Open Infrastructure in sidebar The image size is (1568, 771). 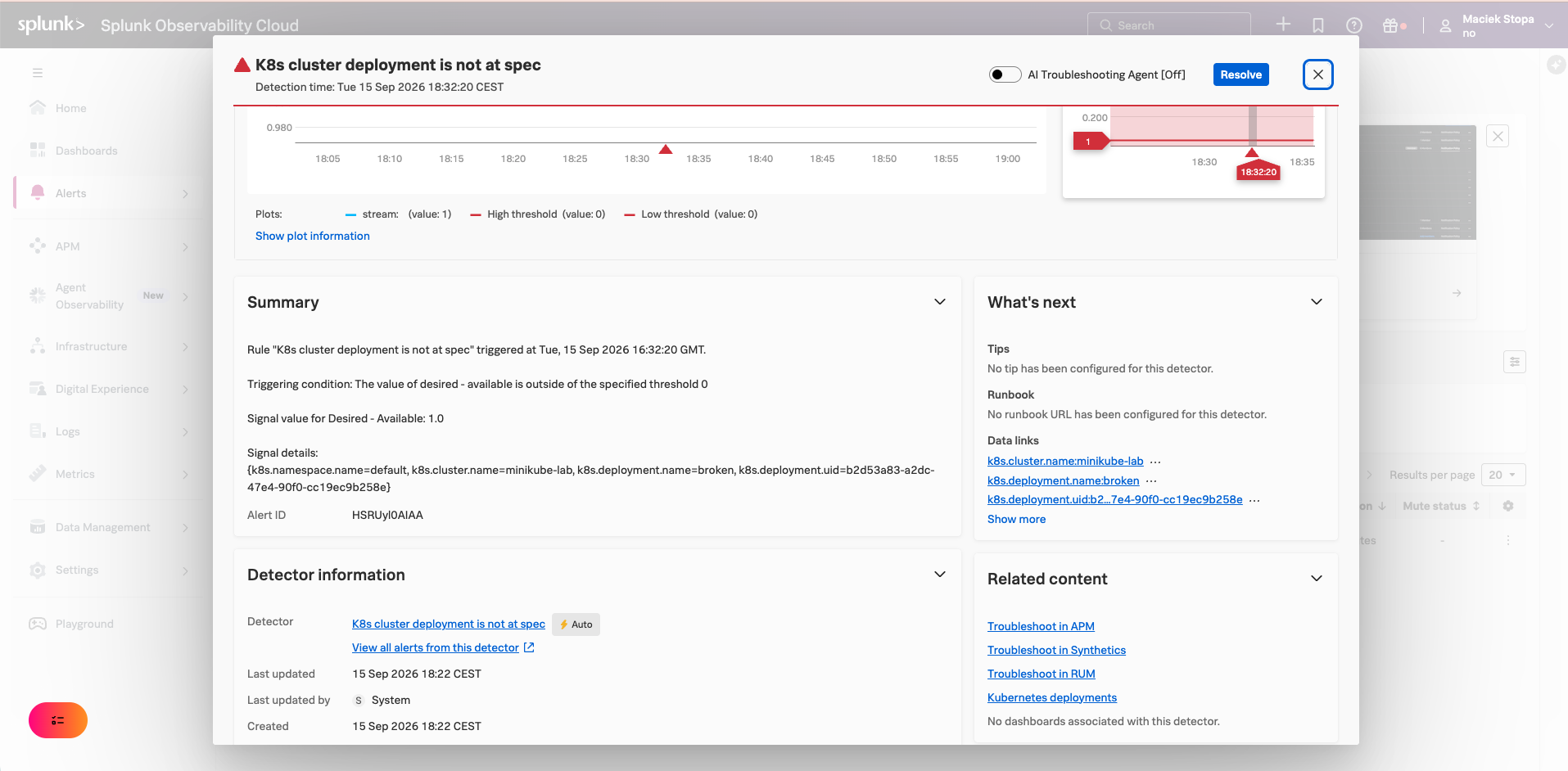[91, 346]
